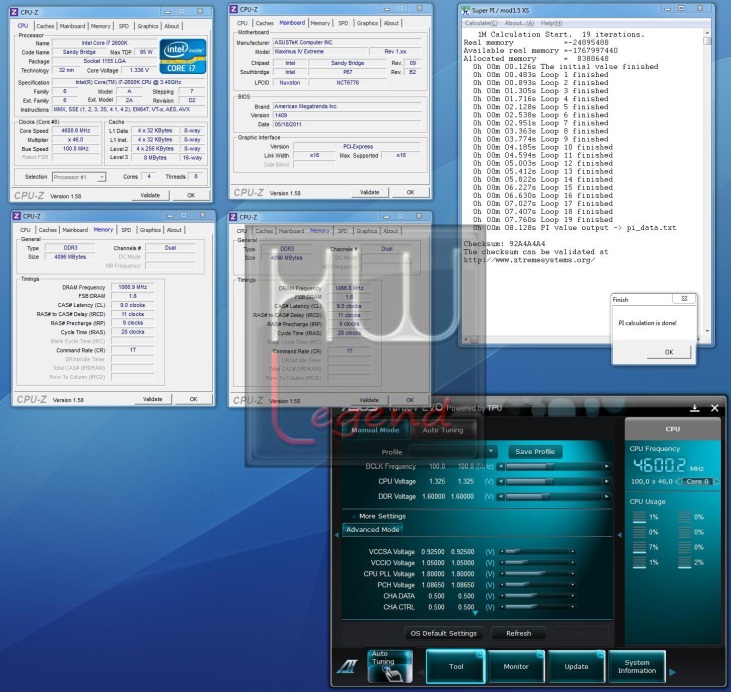The width and height of the screenshot is (731, 692).
Task: Open Caches tab in top-left CPU-Z window
Action: click(45, 26)
